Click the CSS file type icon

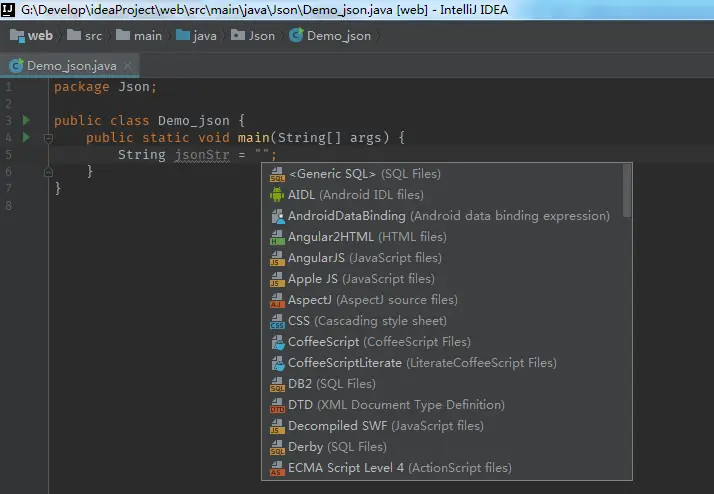277,321
